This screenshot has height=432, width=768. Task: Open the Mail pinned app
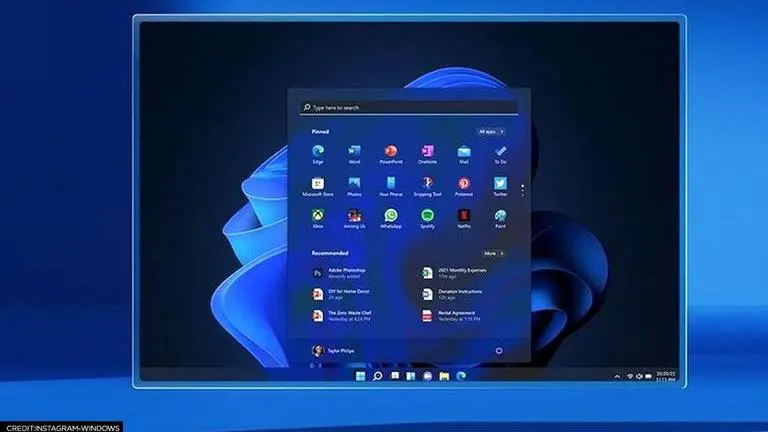[x=464, y=154]
